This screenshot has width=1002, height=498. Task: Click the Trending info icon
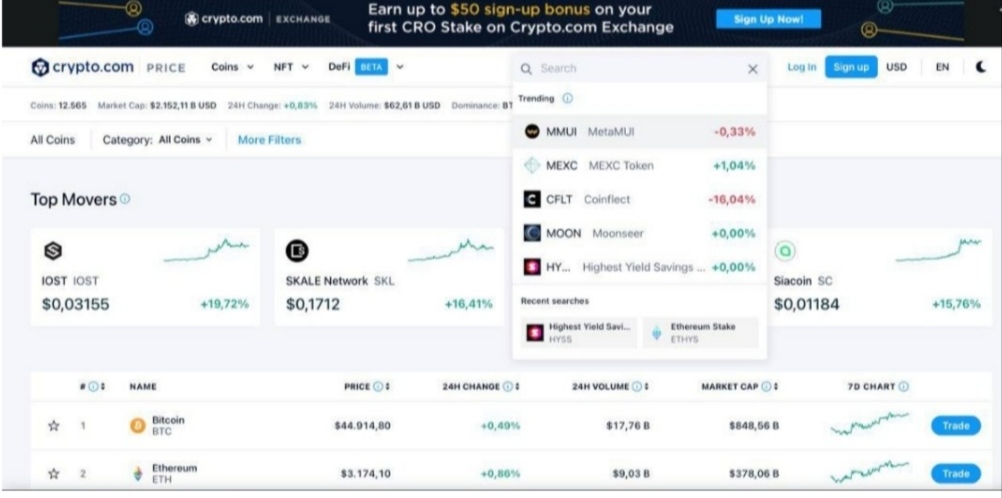click(567, 98)
